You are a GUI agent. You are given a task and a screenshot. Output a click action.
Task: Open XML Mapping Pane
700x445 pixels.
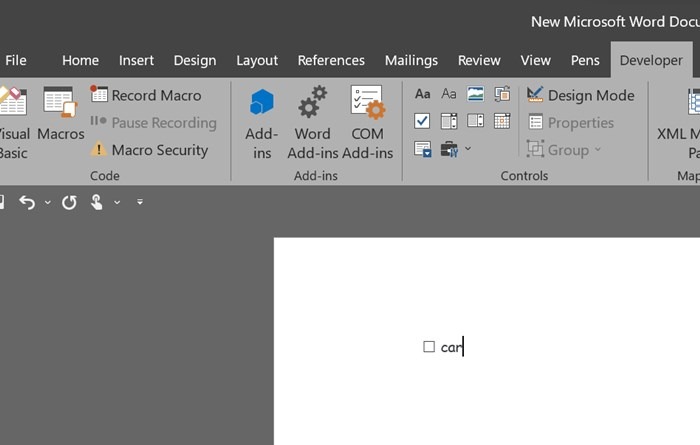click(x=679, y=123)
